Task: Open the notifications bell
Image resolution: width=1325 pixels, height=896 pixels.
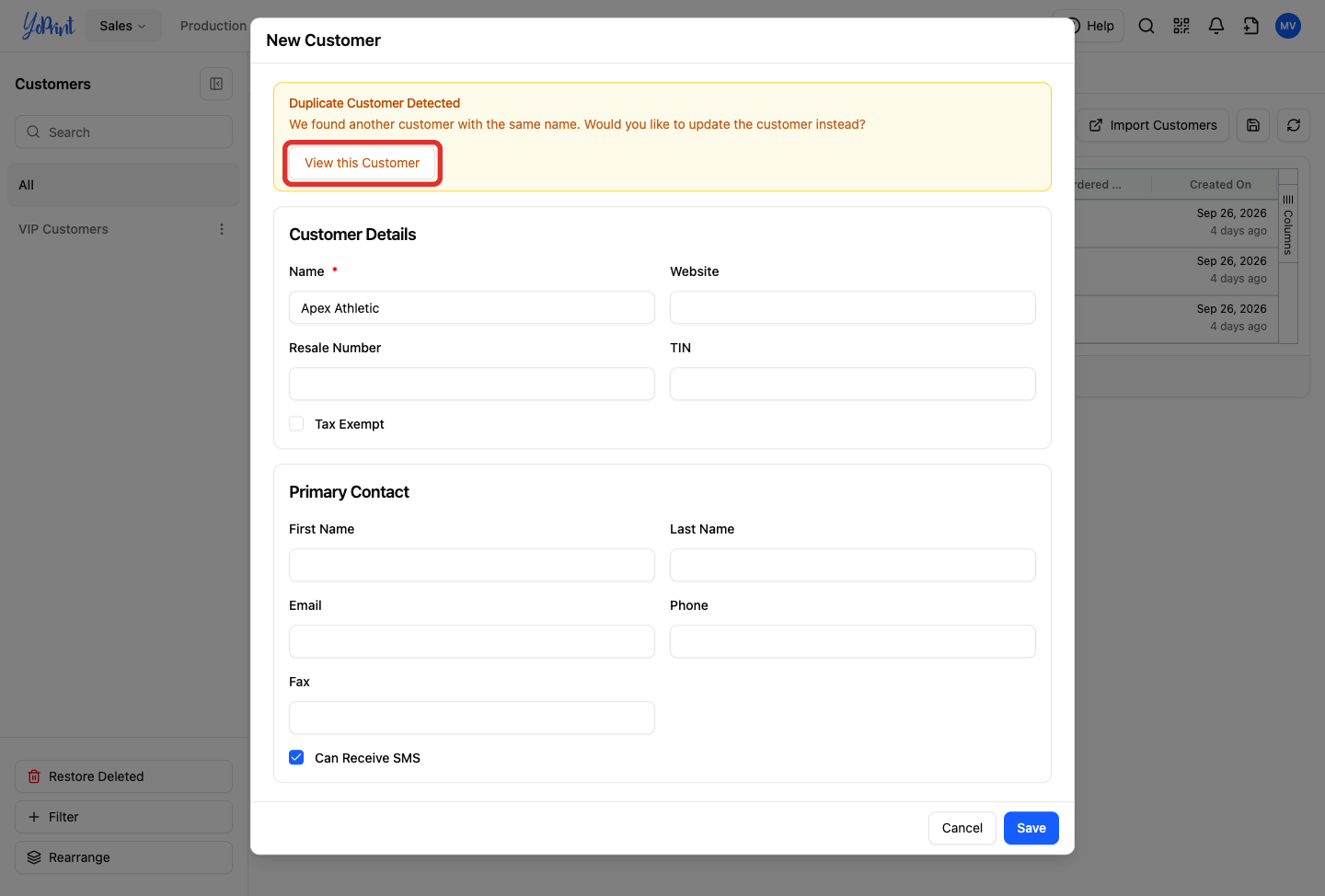Action: (x=1216, y=26)
